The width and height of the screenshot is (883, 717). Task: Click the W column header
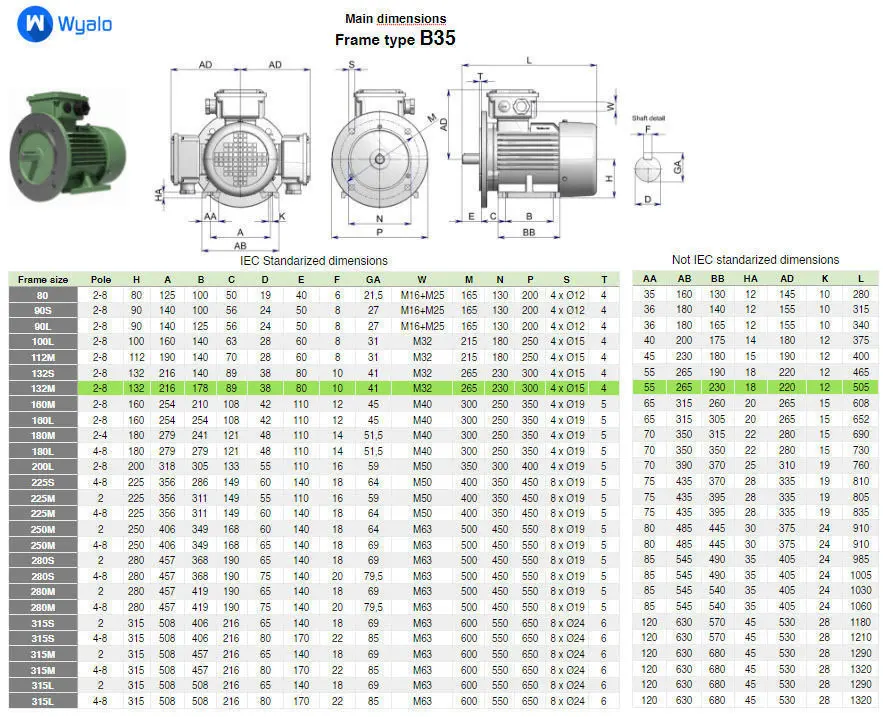click(422, 279)
